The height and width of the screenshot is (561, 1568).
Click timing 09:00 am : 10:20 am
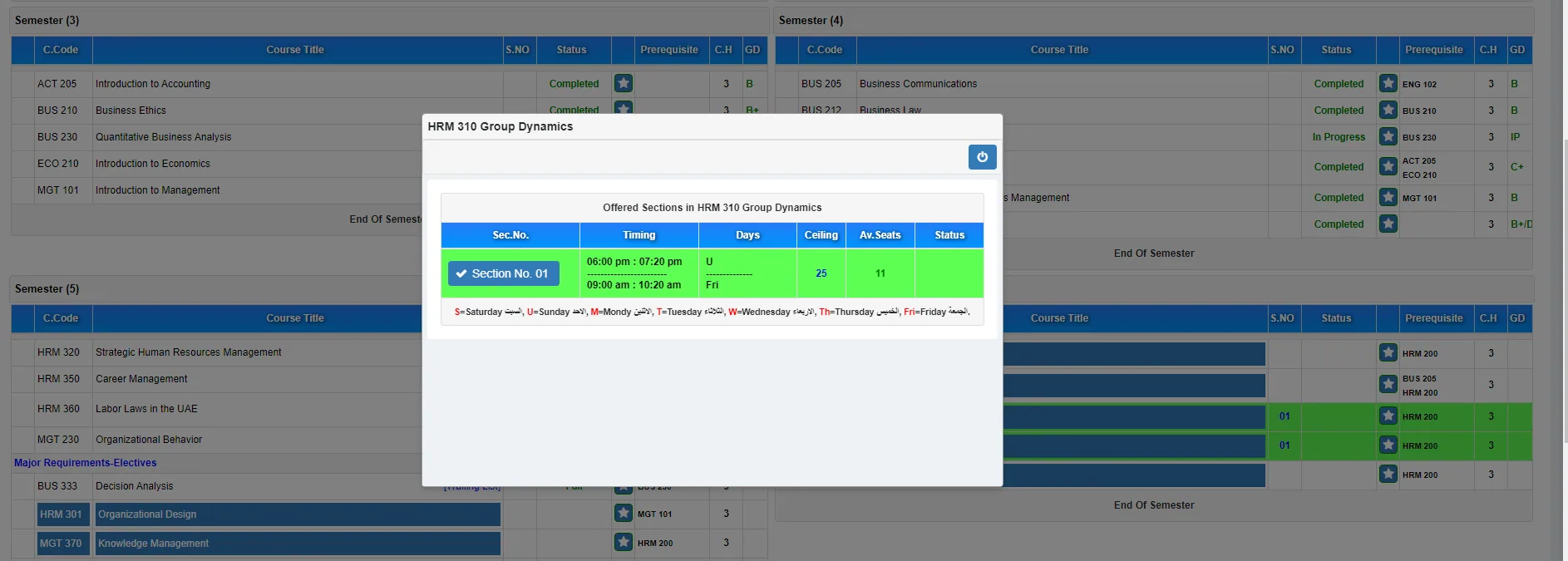coord(634,285)
